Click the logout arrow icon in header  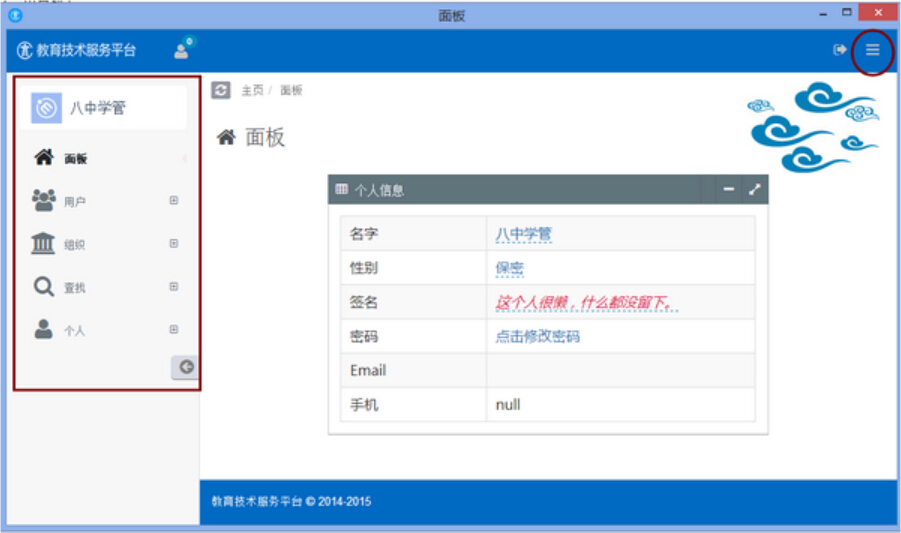pyautogui.click(x=840, y=50)
